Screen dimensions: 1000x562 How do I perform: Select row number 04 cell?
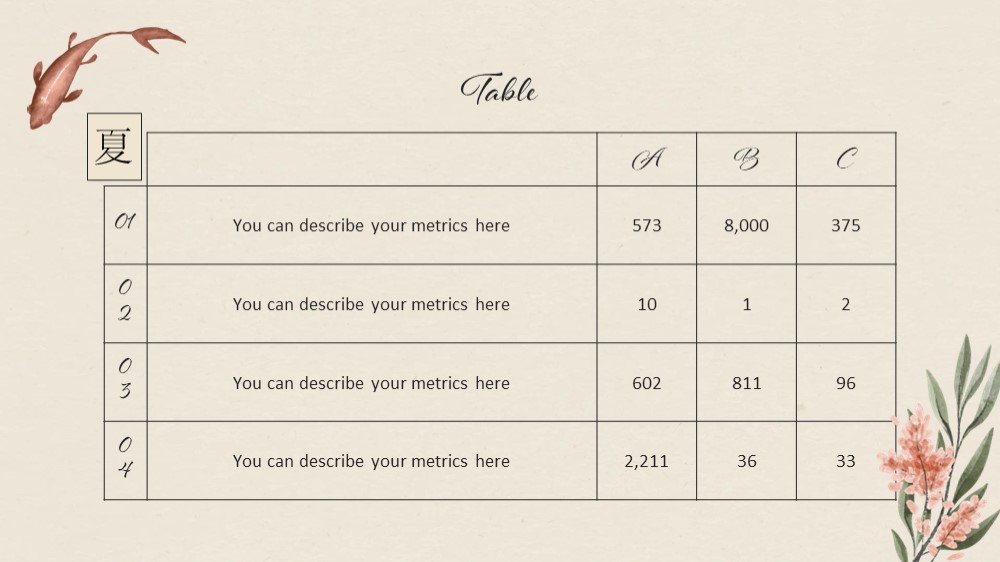(x=126, y=461)
